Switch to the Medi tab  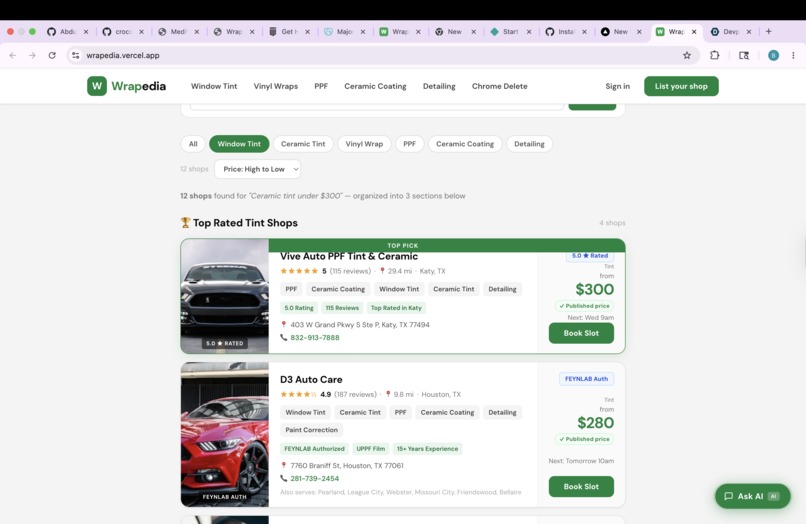178,31
